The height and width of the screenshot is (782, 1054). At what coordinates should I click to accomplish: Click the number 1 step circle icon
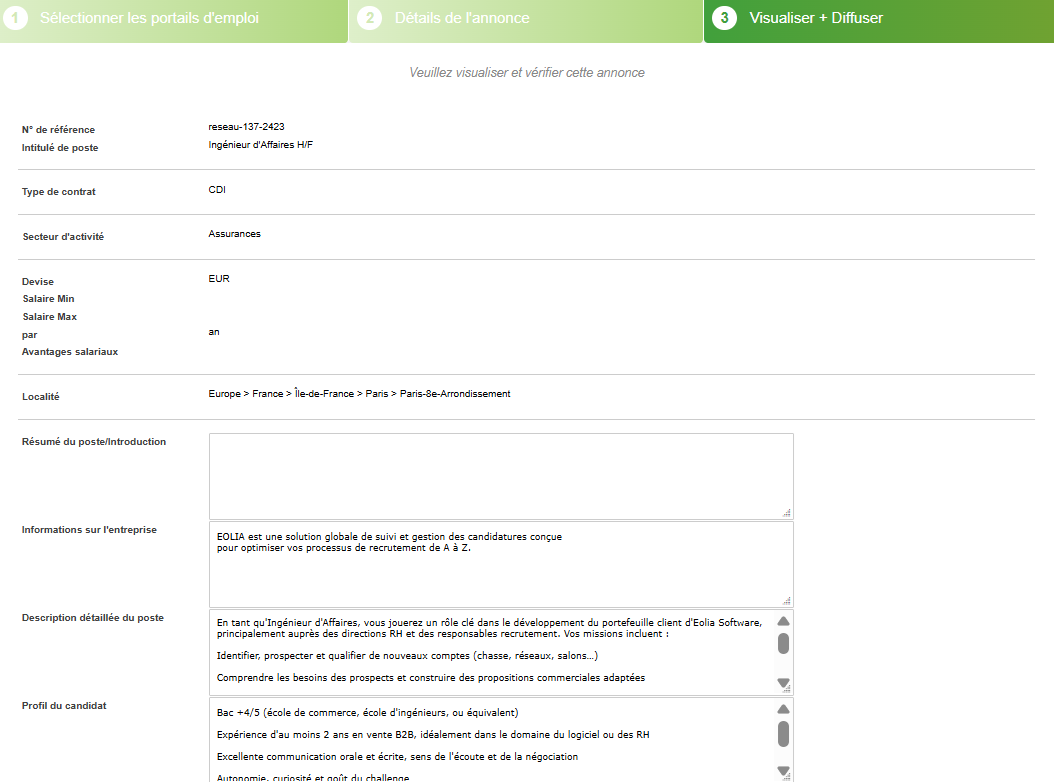click(x=14, y=18)
